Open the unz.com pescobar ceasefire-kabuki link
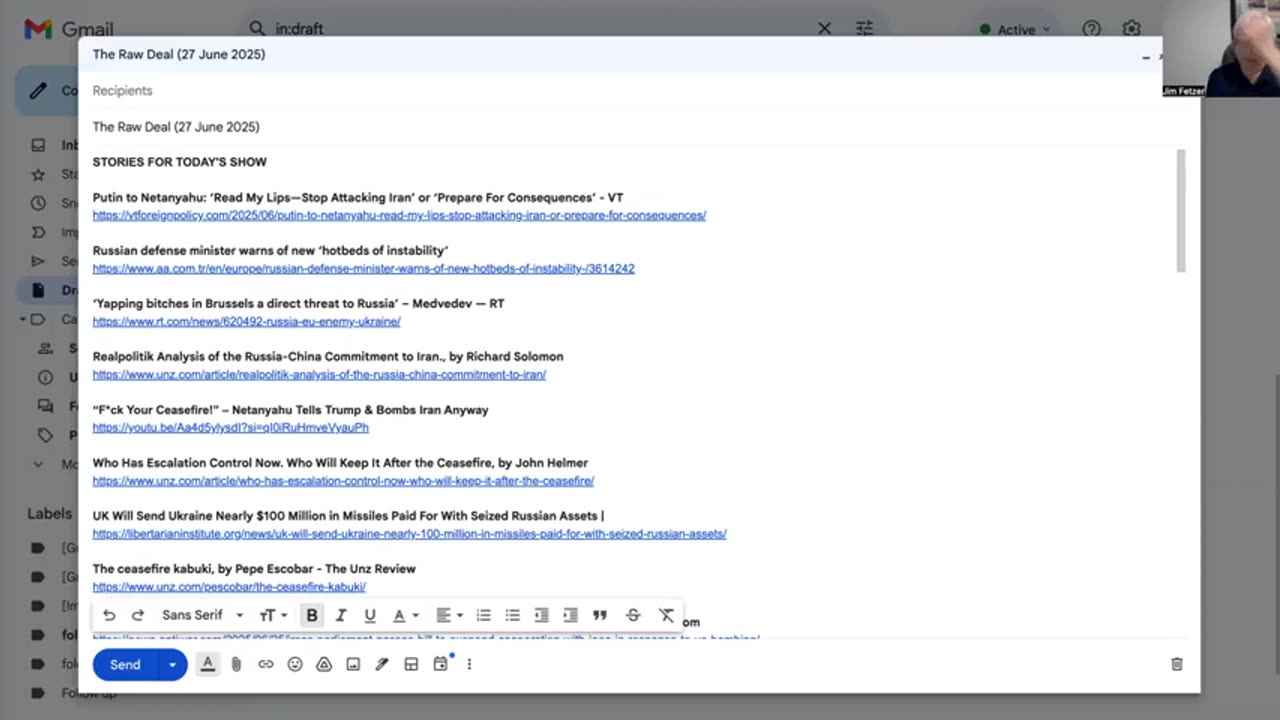 (x=229, y=587)
